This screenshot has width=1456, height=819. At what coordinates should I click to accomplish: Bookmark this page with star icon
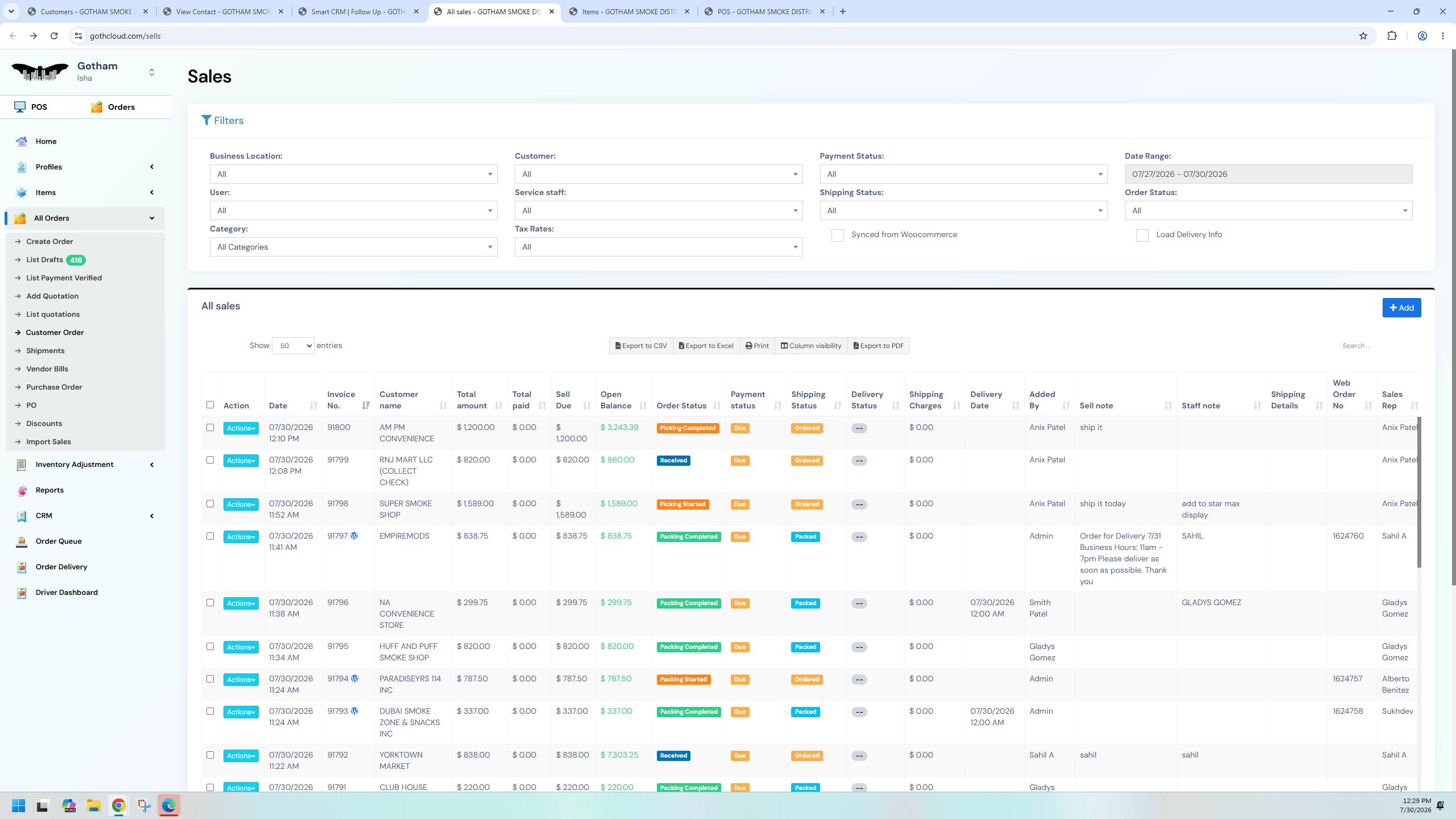(x=1363, y=36)
